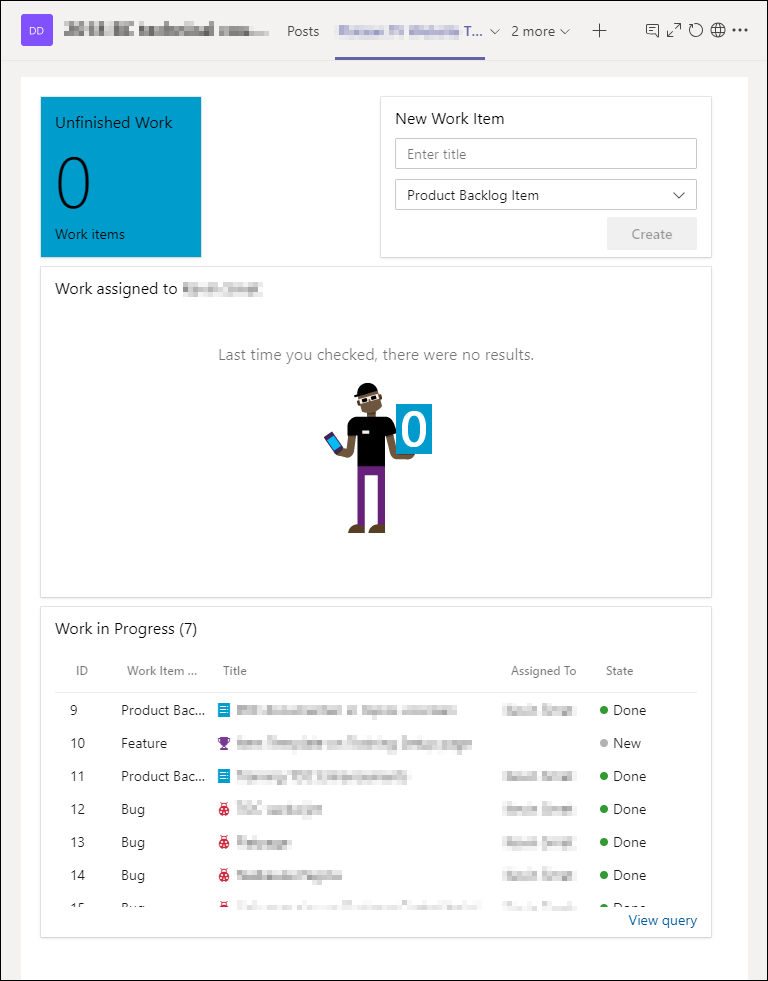Open the tab on website globe icon

pyautogui.click(x=718, y=30)
